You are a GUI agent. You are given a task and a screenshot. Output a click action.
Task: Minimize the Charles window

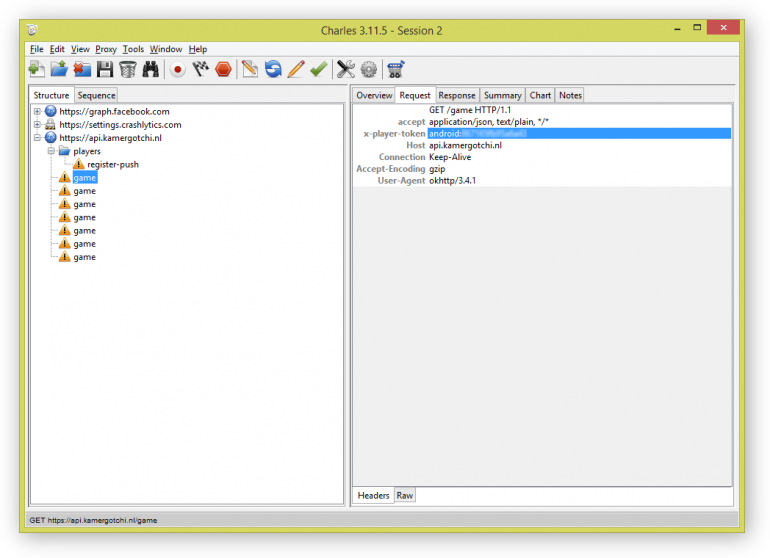click(678, 28)
